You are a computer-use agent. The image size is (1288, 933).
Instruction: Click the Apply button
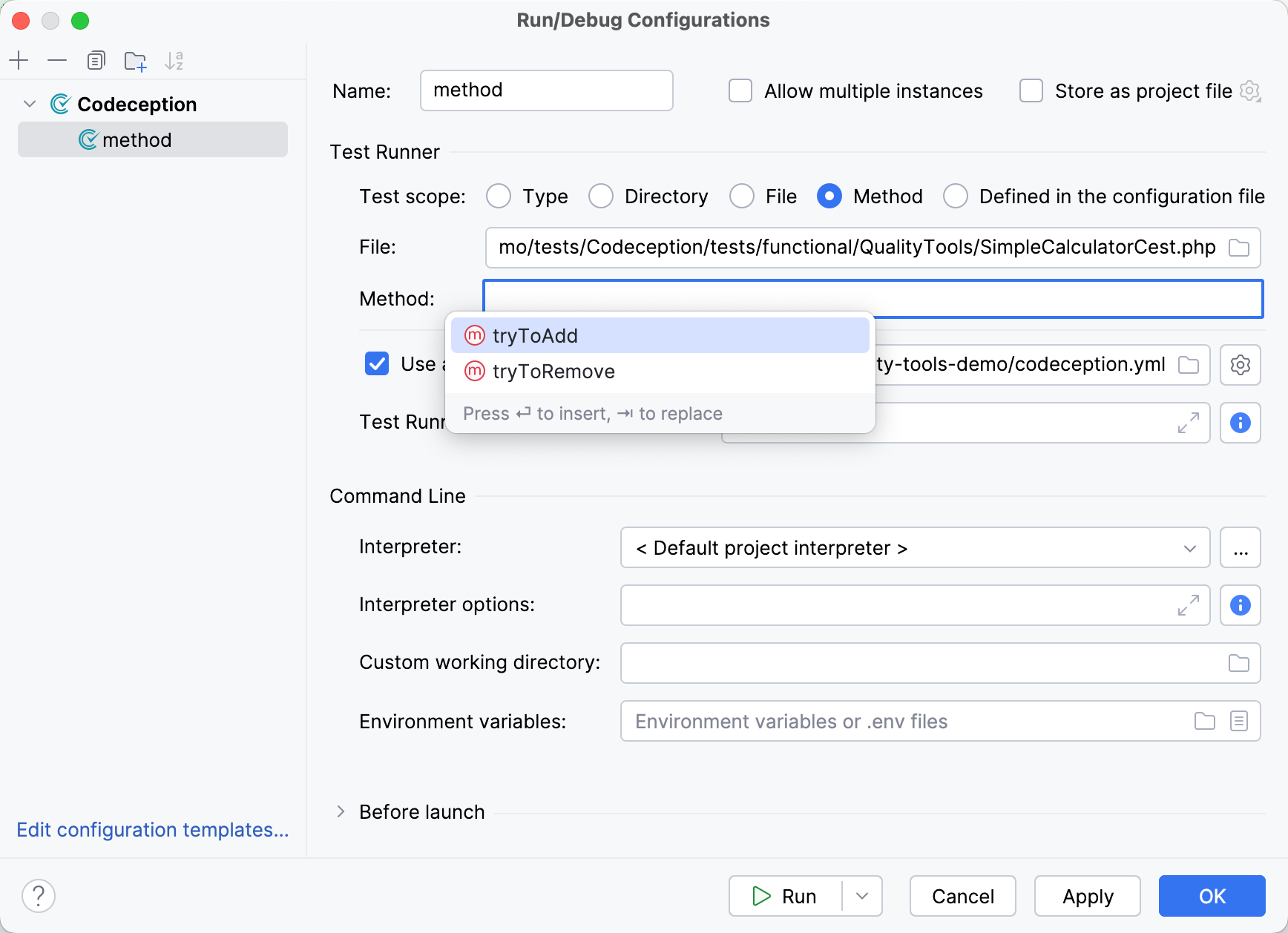1087,896
